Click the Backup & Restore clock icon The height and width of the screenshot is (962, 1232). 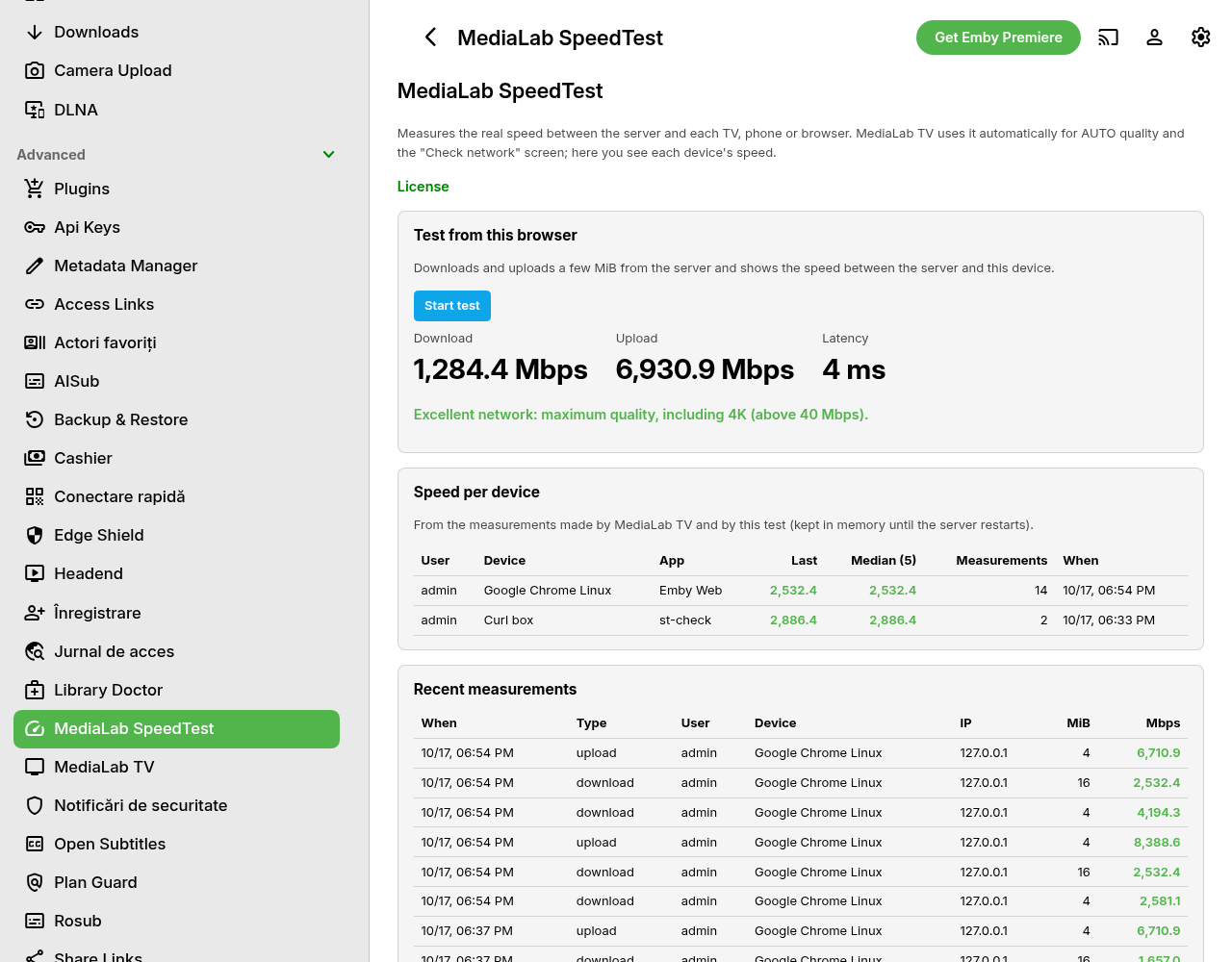click(35, 419)
